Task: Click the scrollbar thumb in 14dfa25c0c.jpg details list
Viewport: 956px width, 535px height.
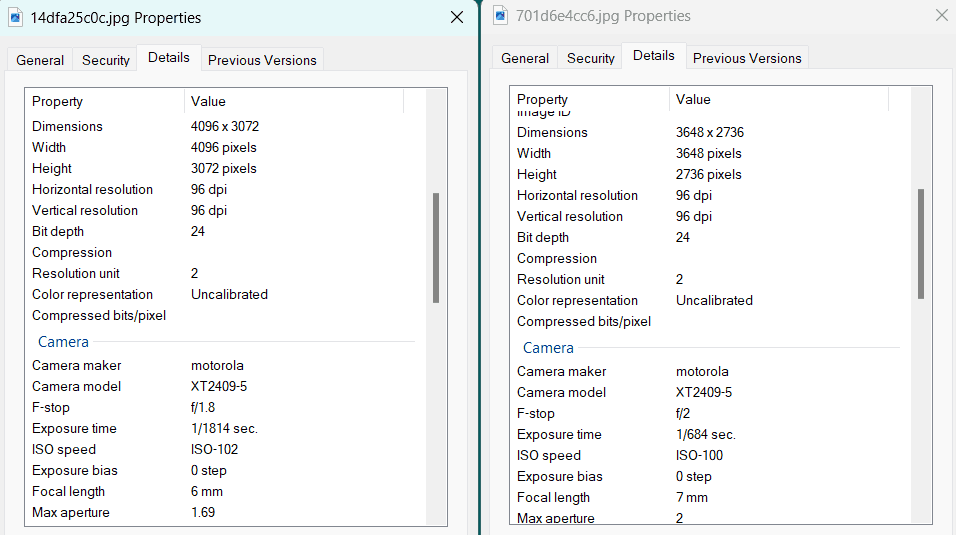Action: click(x=436, y=247)
